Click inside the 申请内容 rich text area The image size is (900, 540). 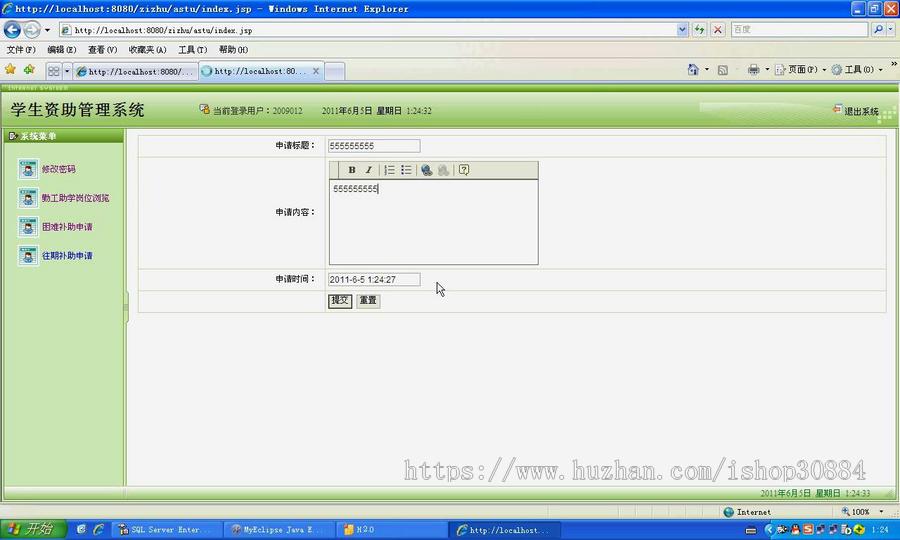click(433, 222)
